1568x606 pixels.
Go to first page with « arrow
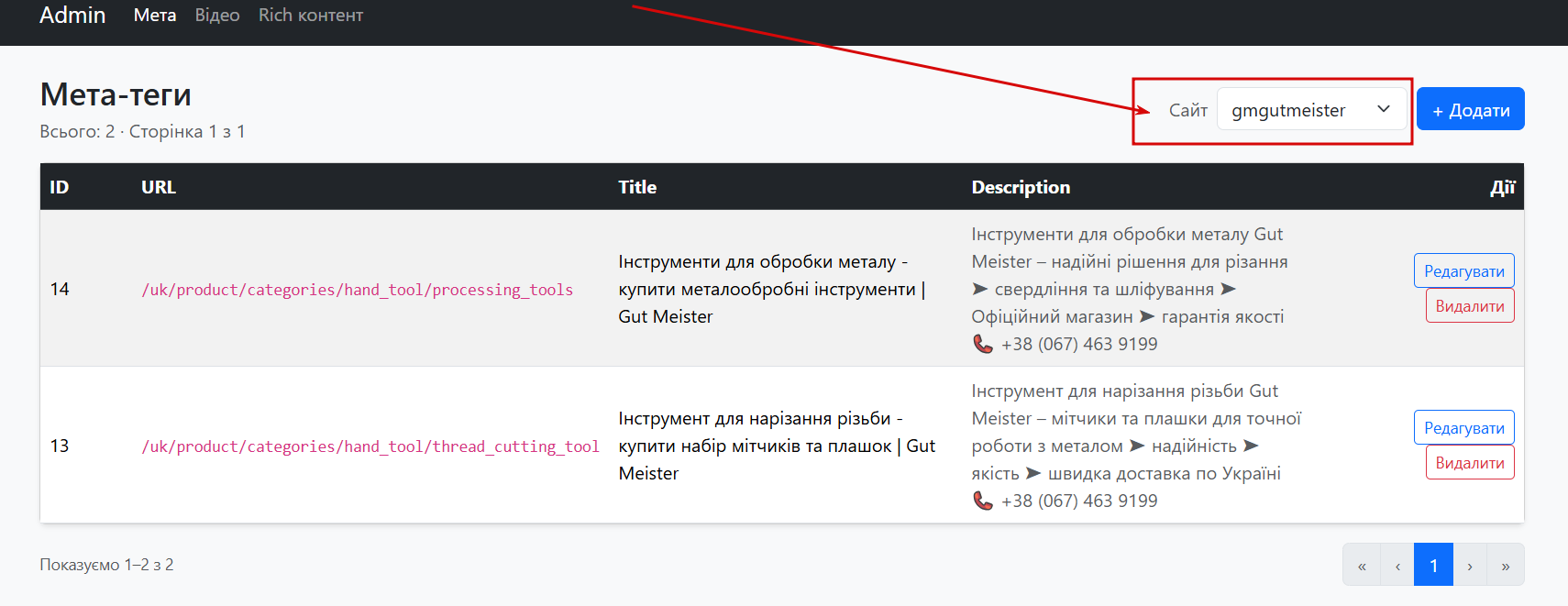click(1362, 566)
